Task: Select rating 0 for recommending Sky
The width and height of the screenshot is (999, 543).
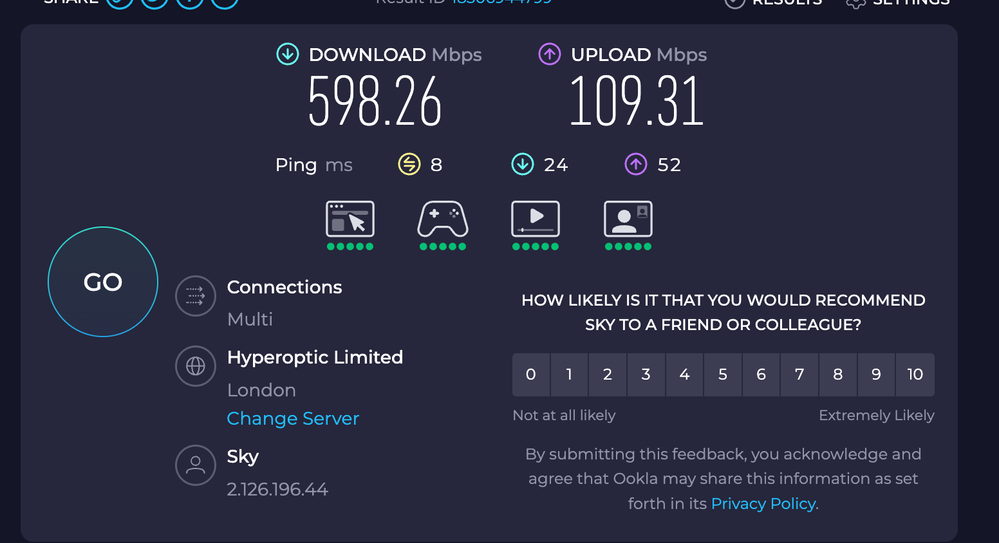Action: tap(531, 375)
